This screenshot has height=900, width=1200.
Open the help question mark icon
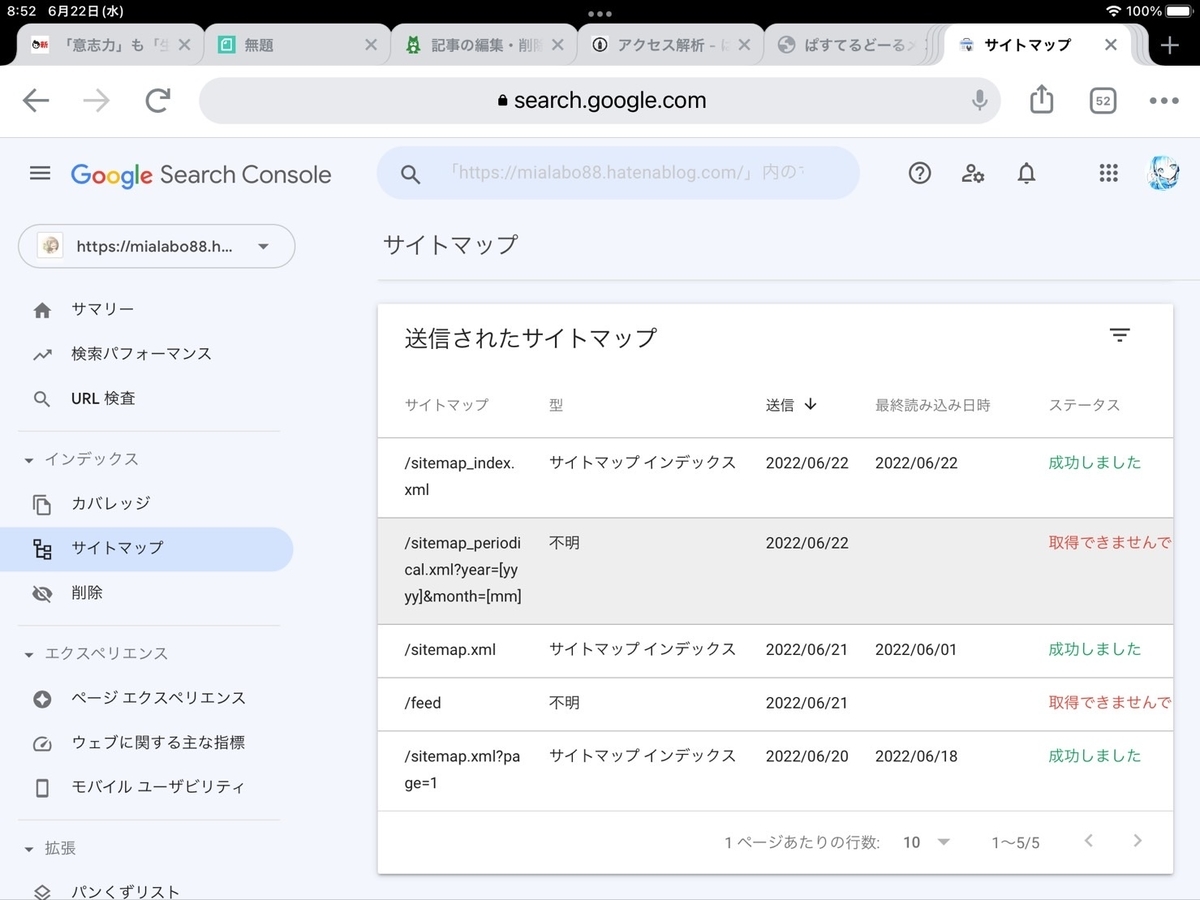click(x=919, y=173)
